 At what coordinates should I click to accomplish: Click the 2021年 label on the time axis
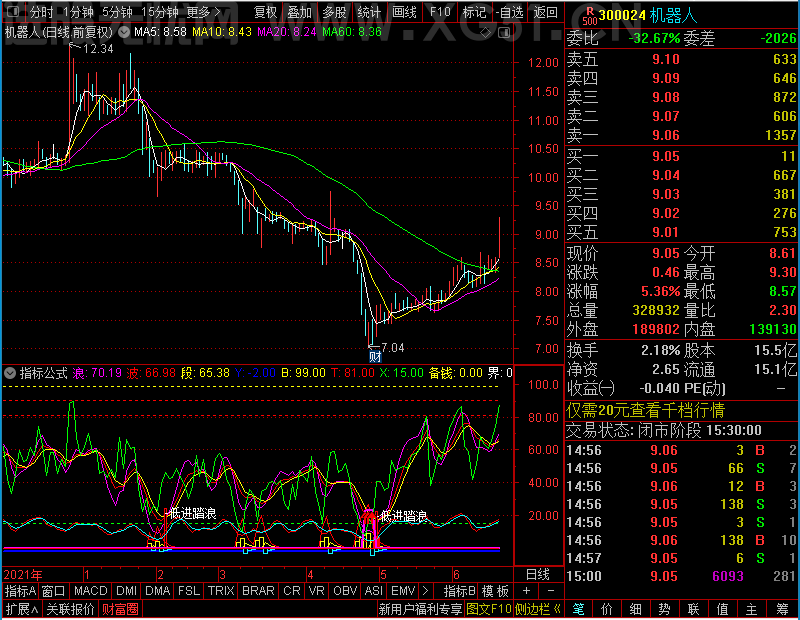23,575
